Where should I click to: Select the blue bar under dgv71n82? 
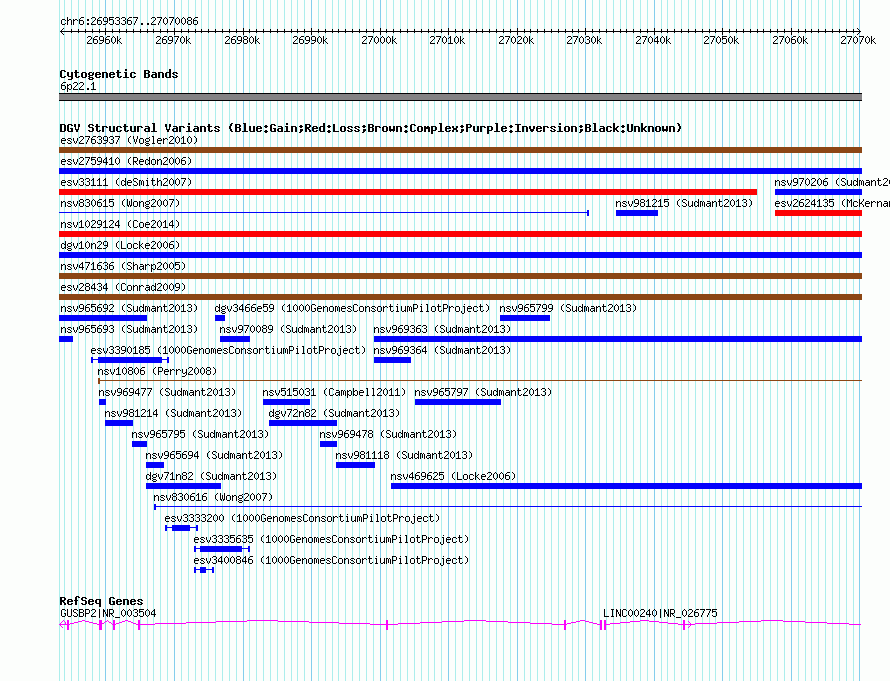pyautogui.click(x=183, y=486)
